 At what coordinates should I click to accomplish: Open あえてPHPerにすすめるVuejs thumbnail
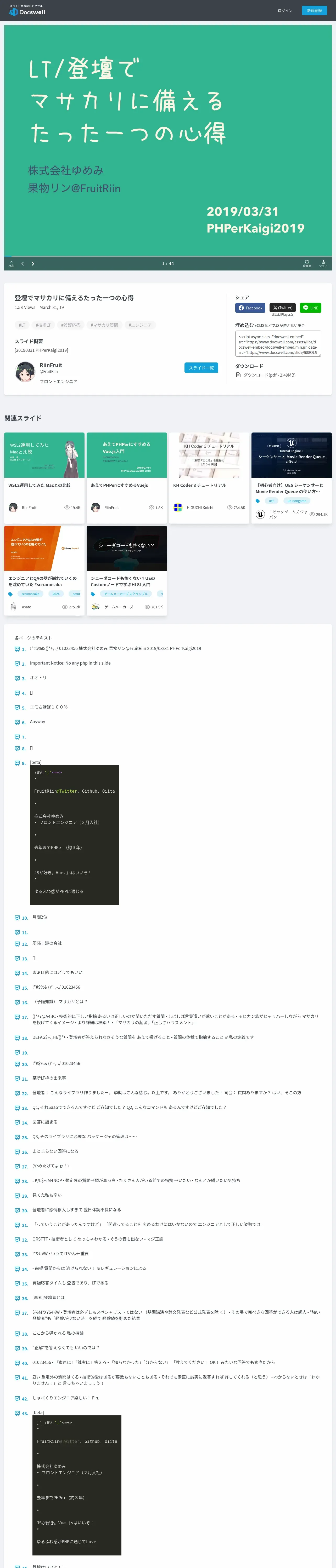127,455
